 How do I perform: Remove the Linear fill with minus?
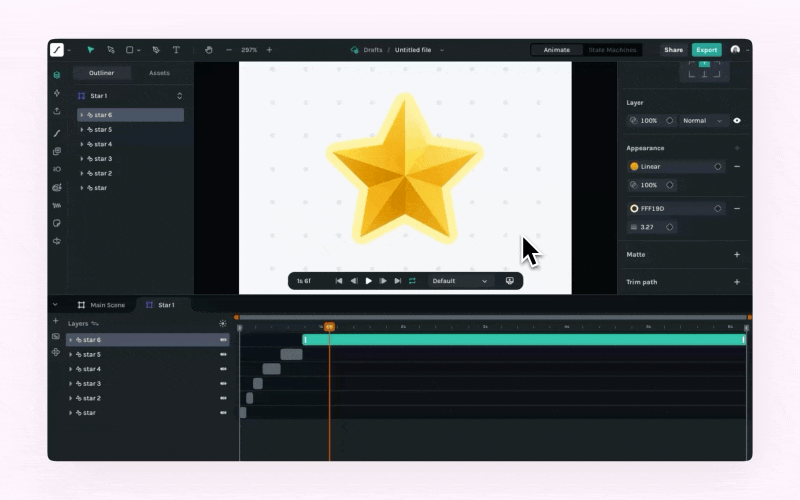[x=737, y=167]
